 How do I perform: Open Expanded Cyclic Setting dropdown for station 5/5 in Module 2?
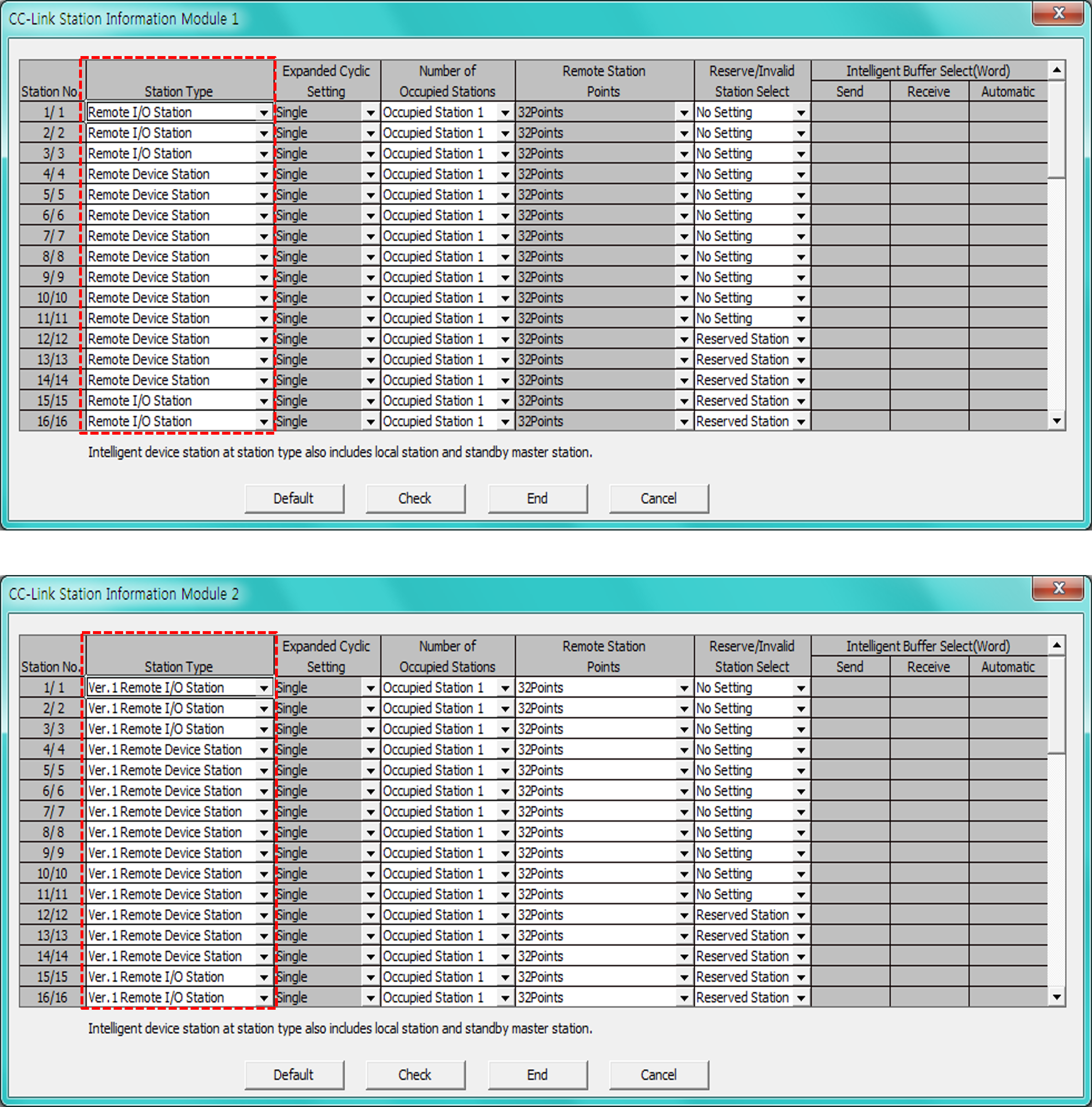(371, 770)
